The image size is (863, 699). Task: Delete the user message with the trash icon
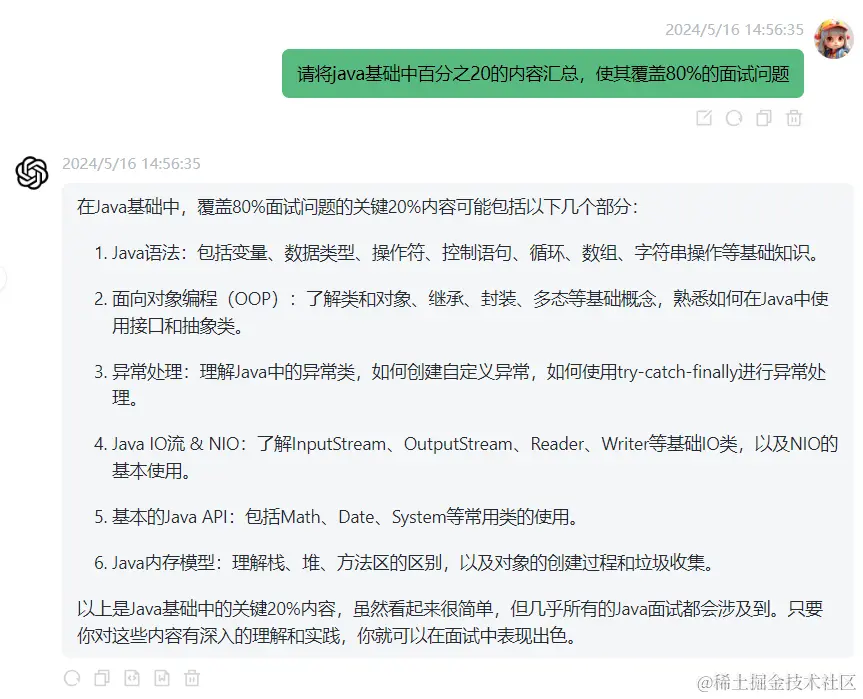point(794,118)
